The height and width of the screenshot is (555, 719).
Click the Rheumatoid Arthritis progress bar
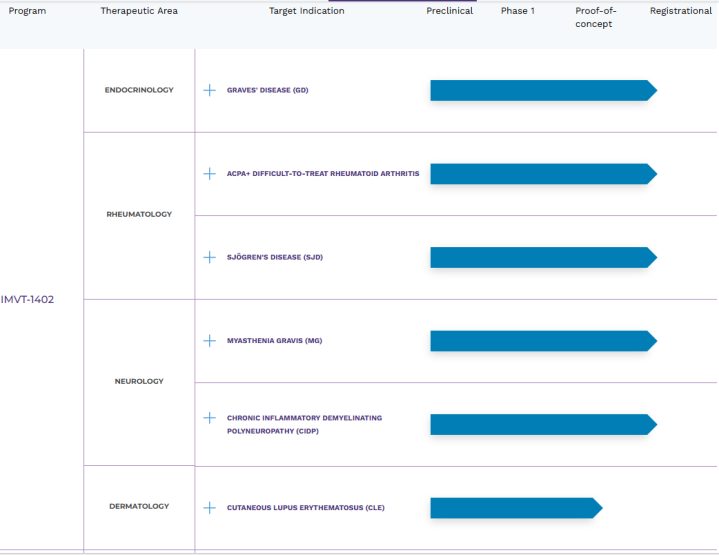point(544,174)
